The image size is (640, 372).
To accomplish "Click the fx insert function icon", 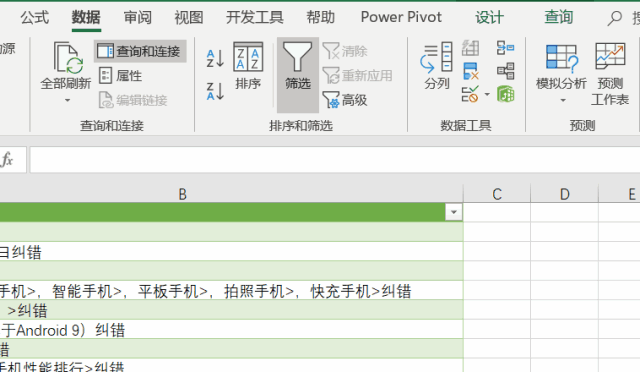I will (x=7, y=160).
